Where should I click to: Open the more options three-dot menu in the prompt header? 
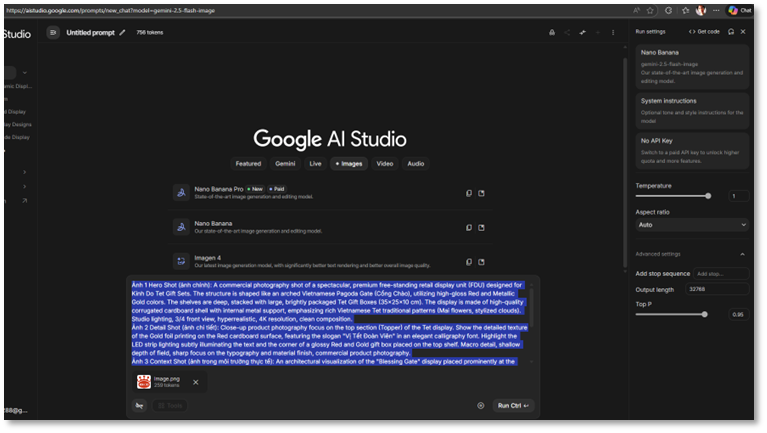(x=613, y=32)
